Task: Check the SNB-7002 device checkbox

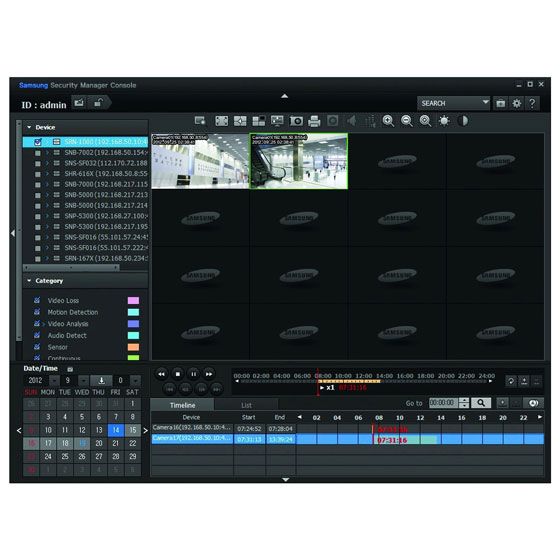Action: pos(38,153)
